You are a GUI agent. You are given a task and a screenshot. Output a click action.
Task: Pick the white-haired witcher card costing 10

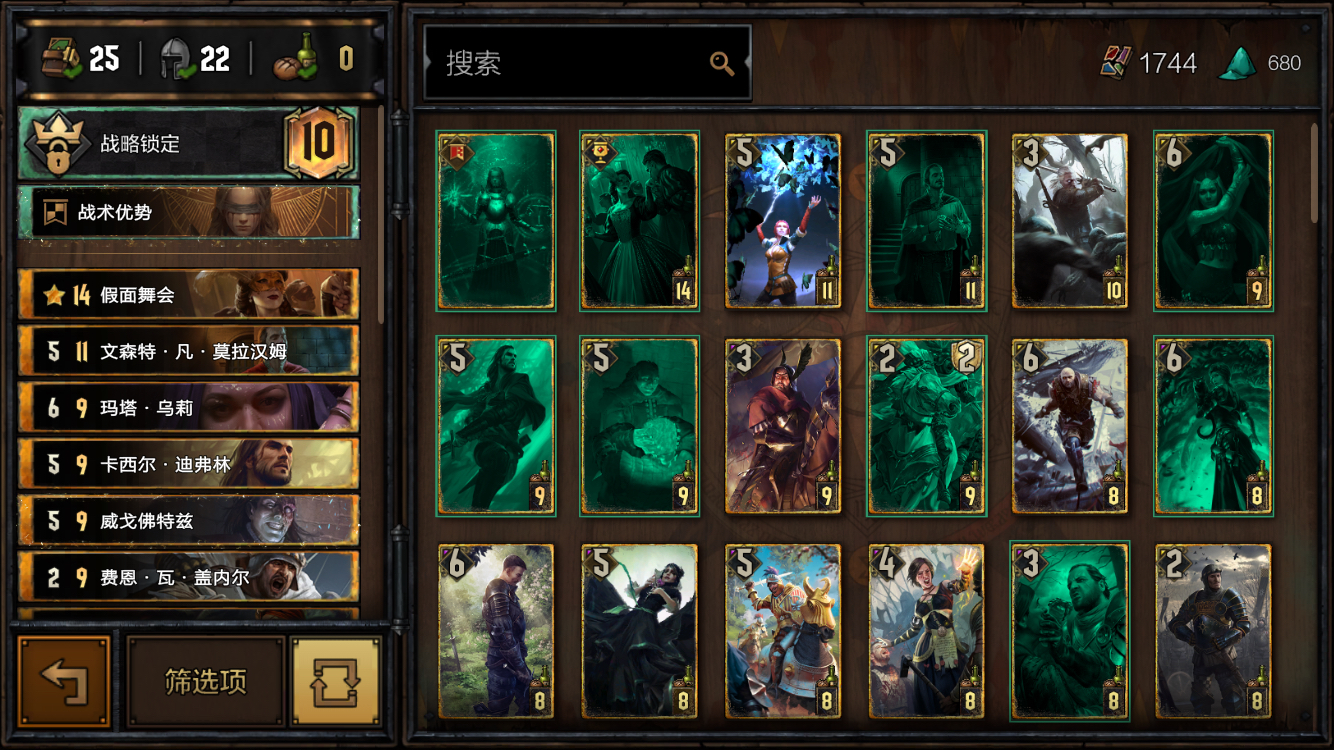(1070, 221)
